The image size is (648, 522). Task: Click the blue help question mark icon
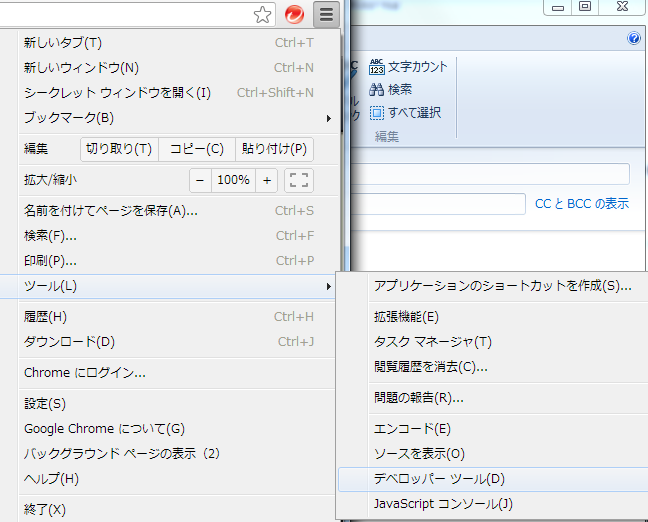pyautogui.click(x=634, y=38)
